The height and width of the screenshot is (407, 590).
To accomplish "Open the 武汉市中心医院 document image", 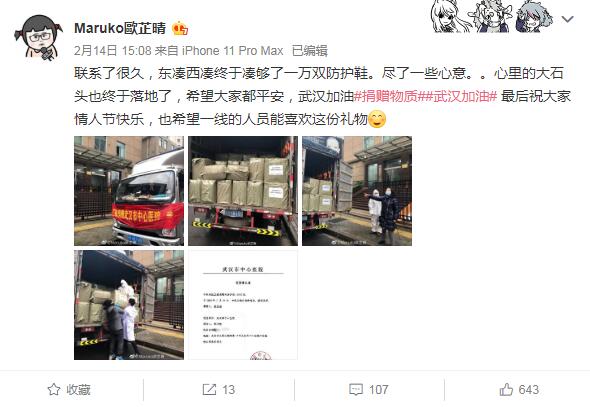I will (243, 305).
